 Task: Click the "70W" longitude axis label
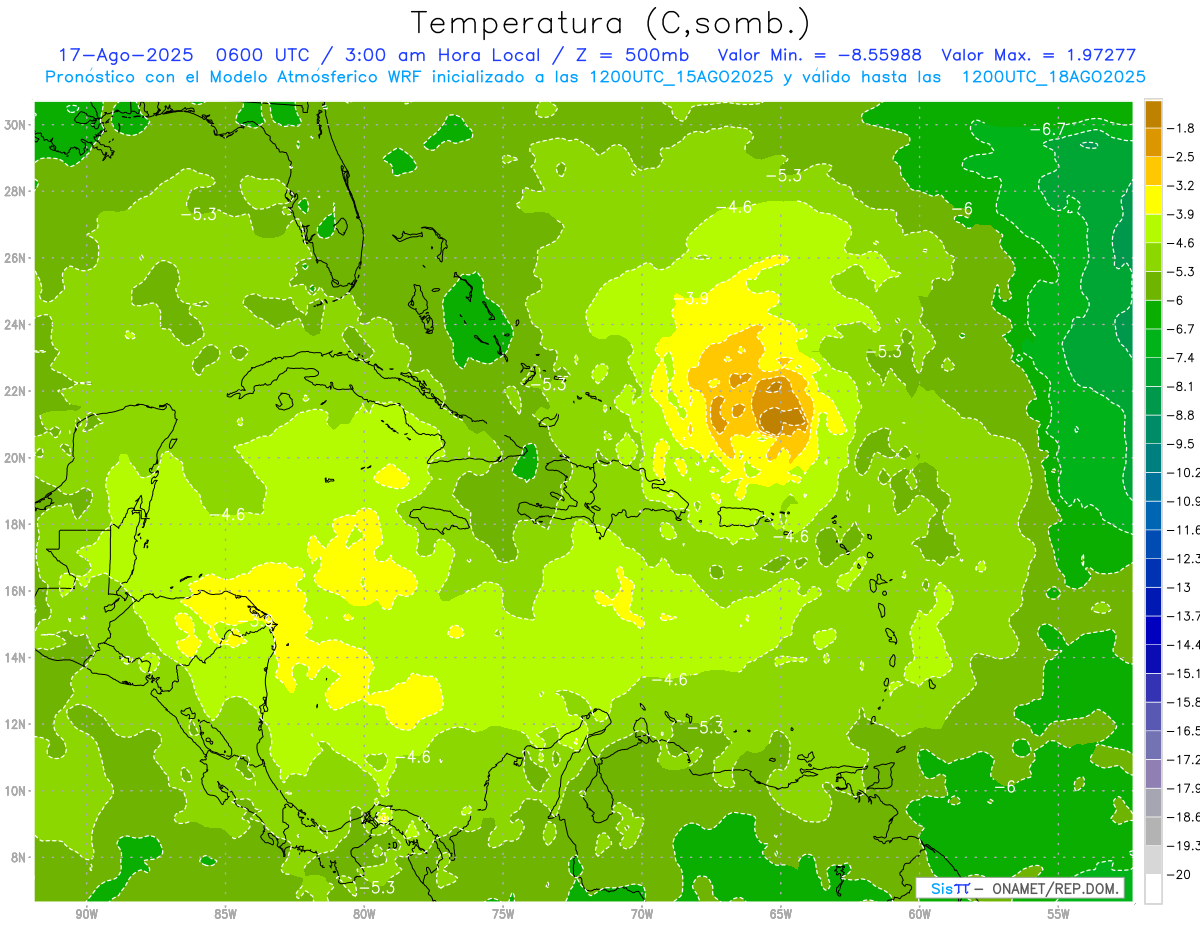[x=642, y=913]
